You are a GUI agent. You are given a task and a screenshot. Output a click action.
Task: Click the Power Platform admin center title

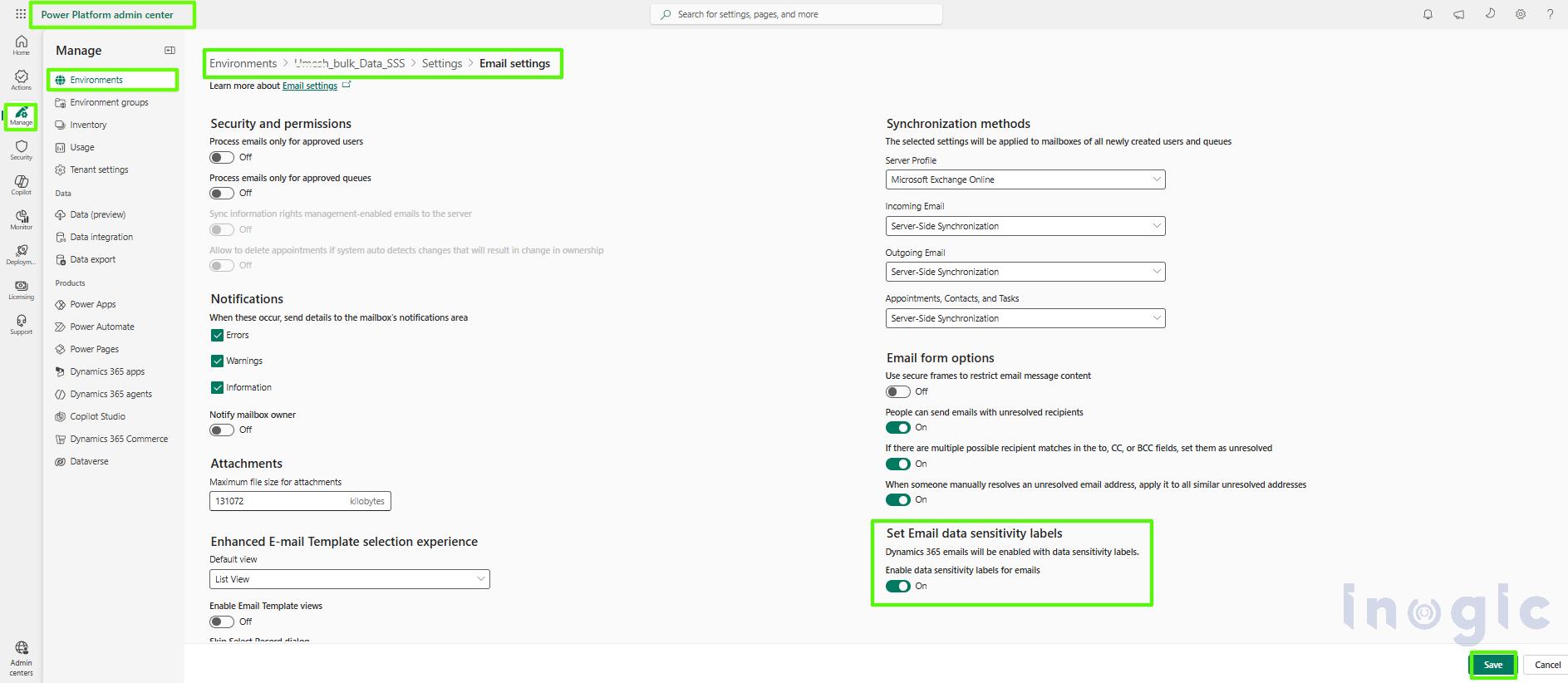(107, 15)
